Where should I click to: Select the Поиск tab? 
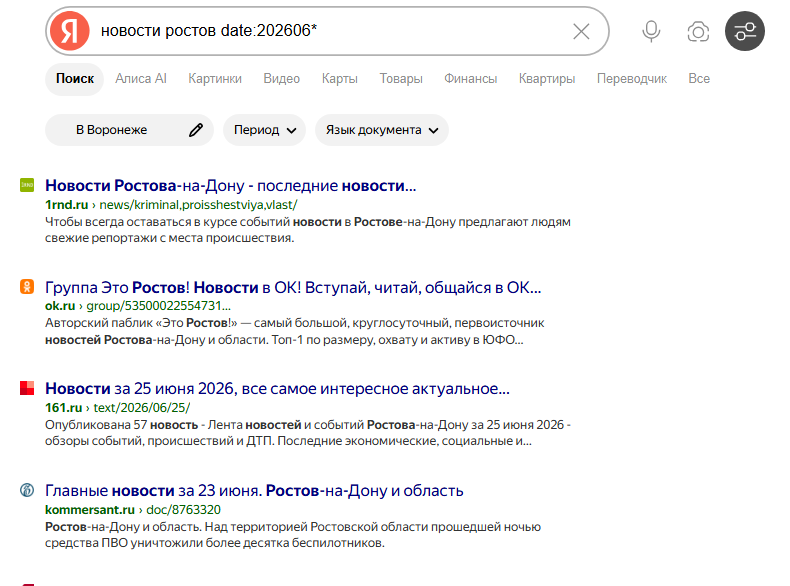(x=75, y=79)
